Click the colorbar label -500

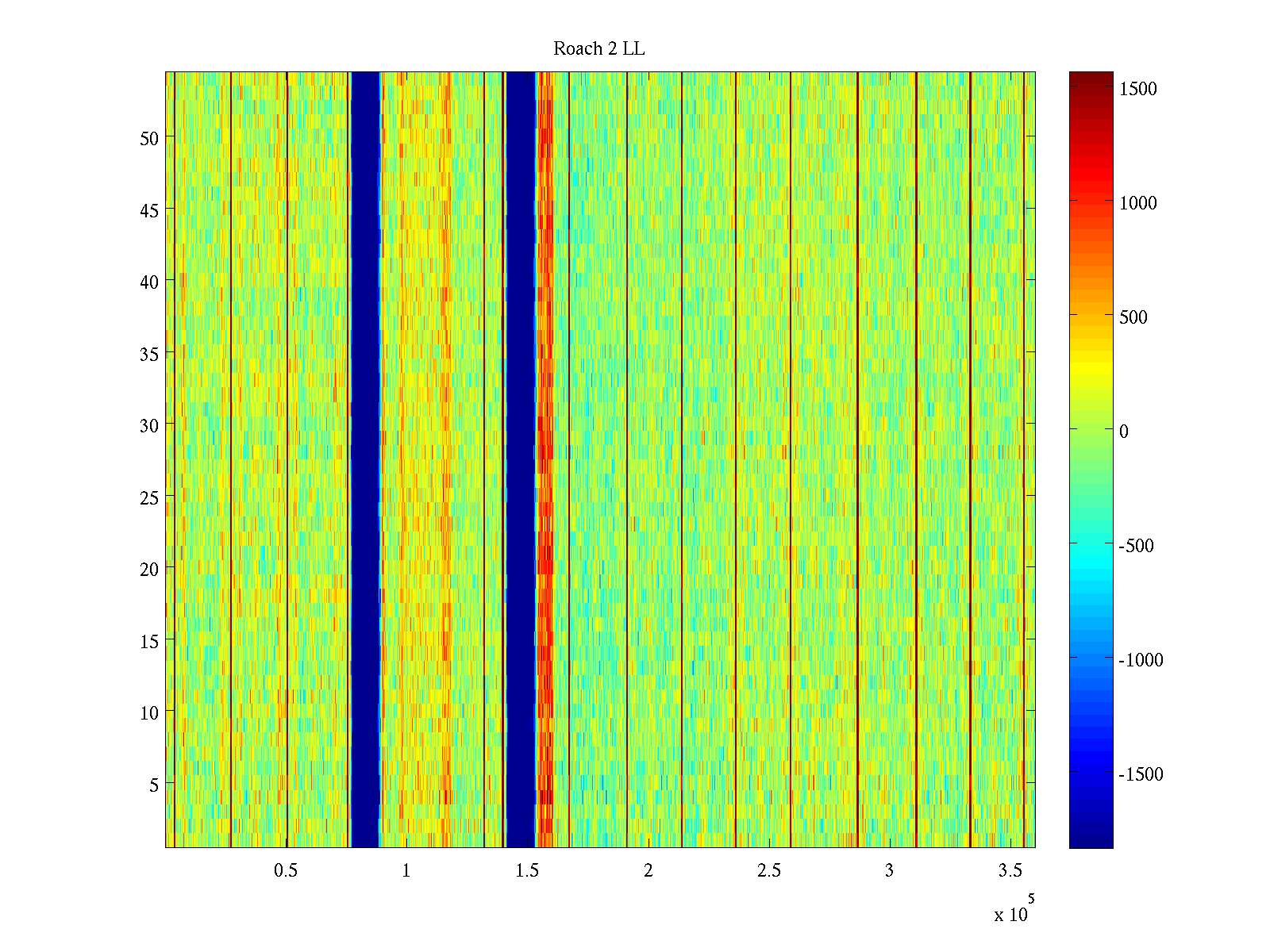1136,546
